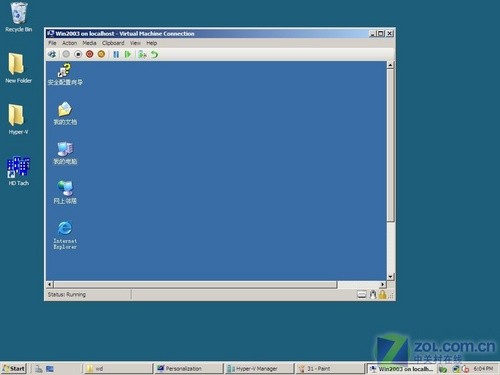Select the Recycle Bin desktop icon
500x375 pixels.
point(19,17)
